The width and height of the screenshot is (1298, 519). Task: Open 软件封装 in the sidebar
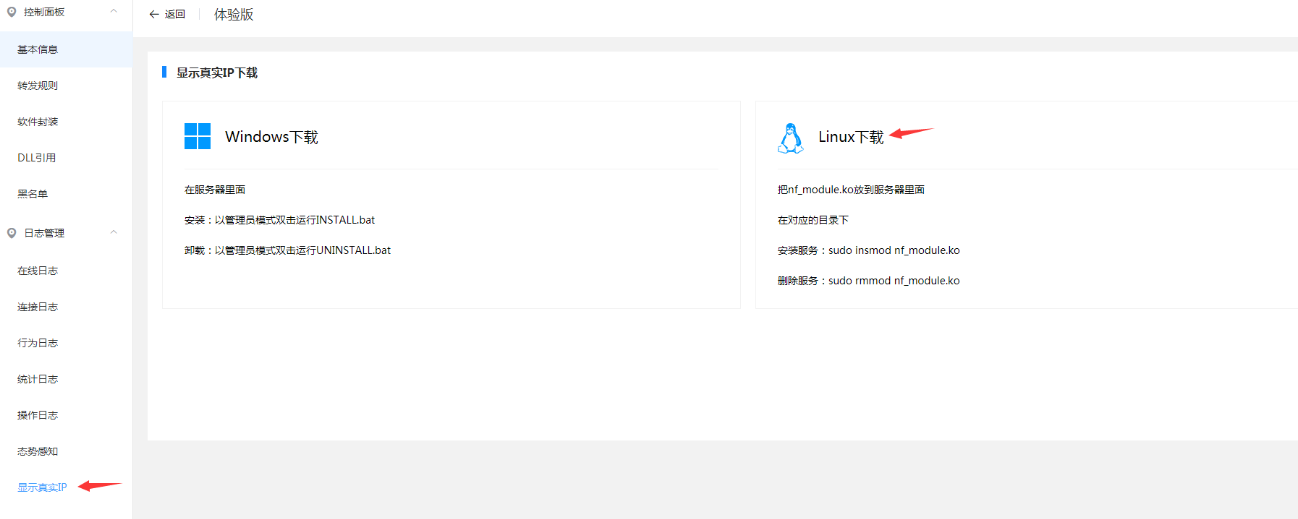pos(66,121)
